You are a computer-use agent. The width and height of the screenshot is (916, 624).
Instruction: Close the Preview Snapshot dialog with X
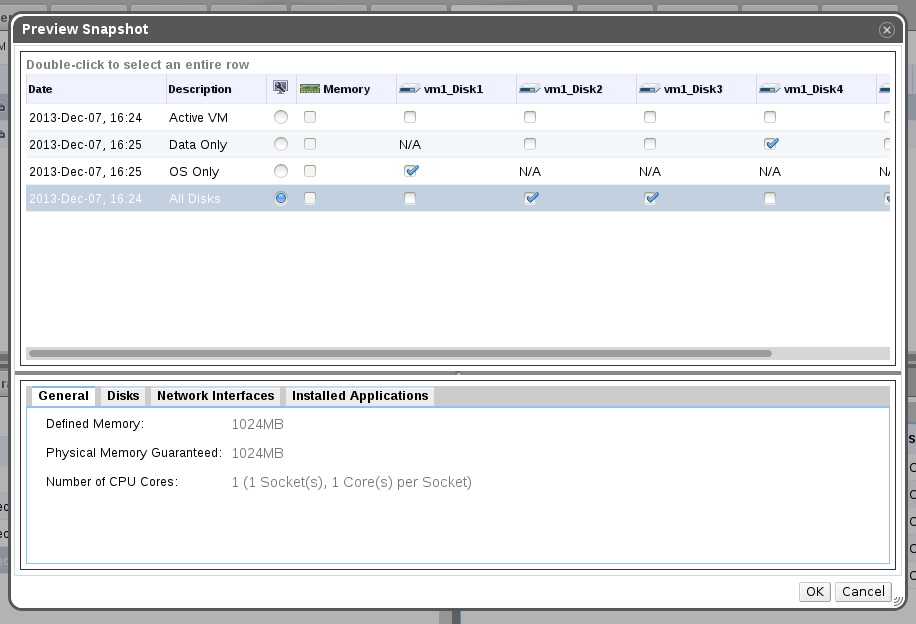click(x=886, y=30)
